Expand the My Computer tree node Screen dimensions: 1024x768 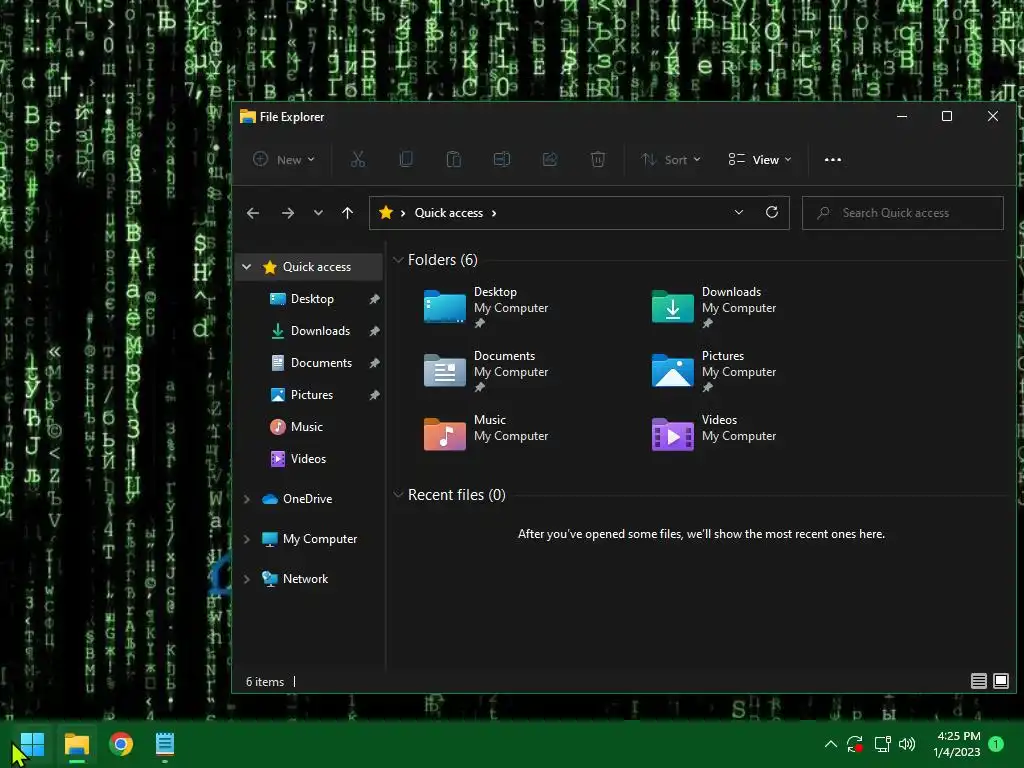[247, 539]
